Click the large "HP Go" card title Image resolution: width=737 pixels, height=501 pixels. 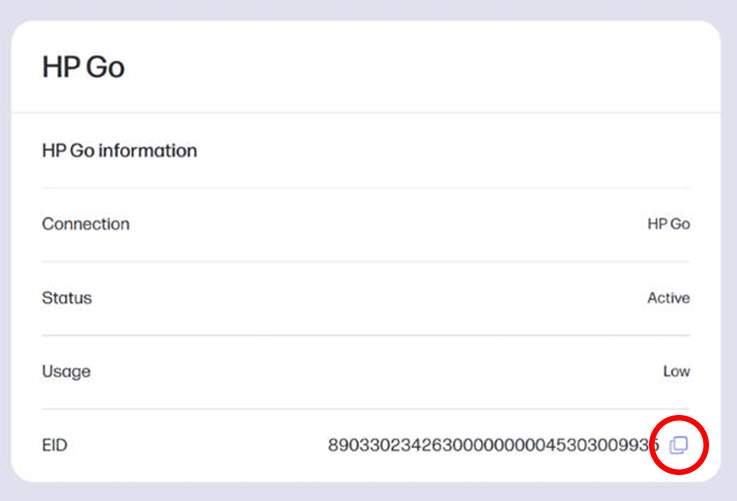point(83,67)
